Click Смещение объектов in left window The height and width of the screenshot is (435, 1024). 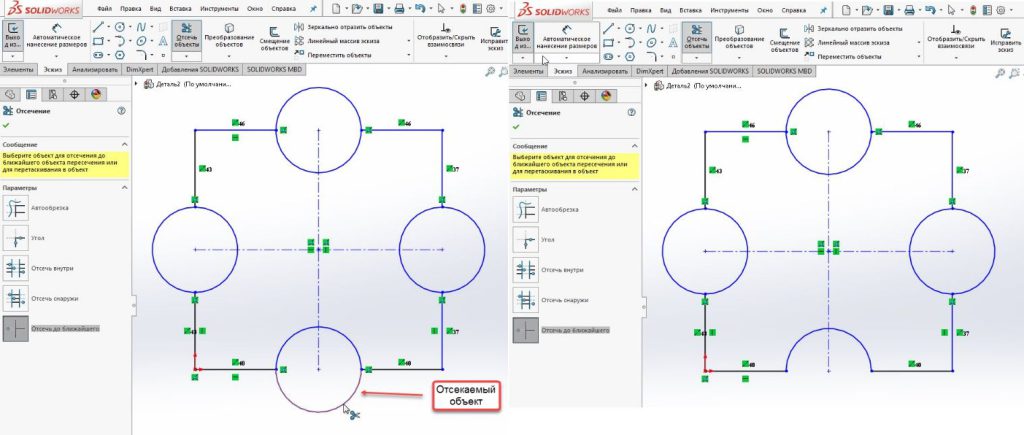[x=274, y=39]
